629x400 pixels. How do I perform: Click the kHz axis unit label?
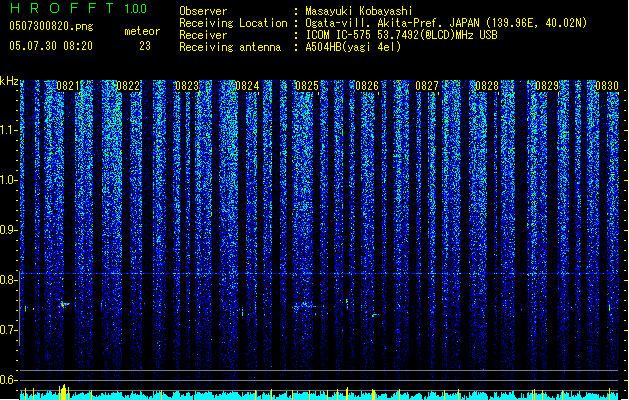coord(9,81)
